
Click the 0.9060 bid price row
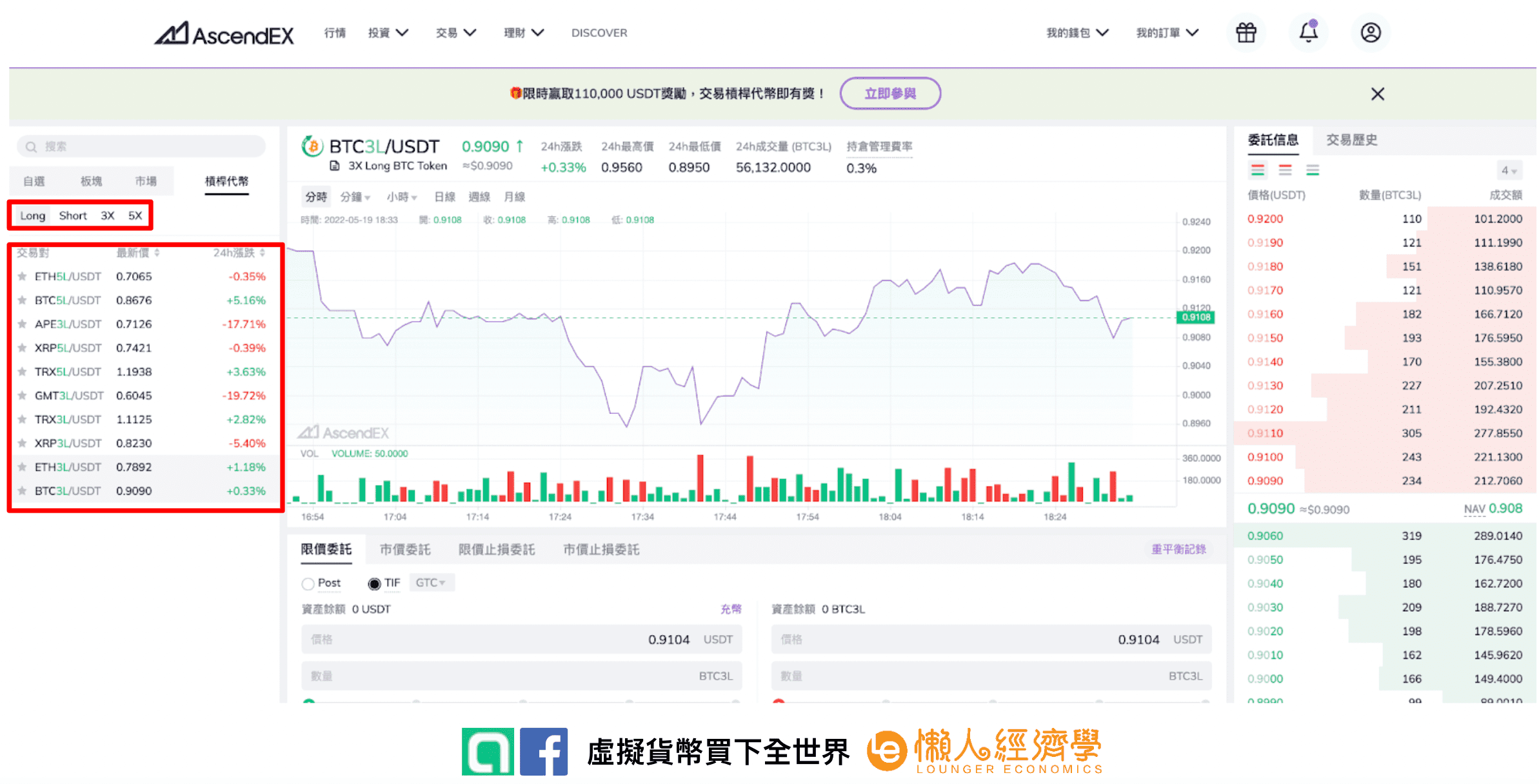pos(1385,536)
